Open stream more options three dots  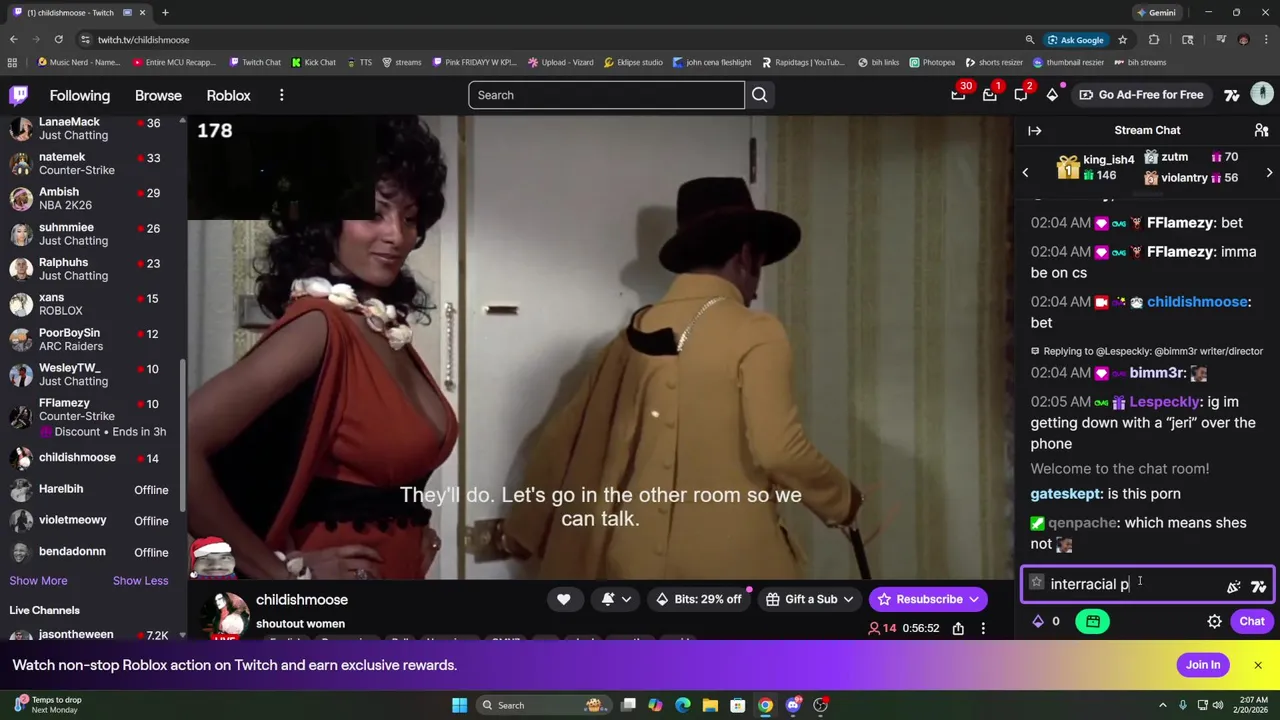983,628
